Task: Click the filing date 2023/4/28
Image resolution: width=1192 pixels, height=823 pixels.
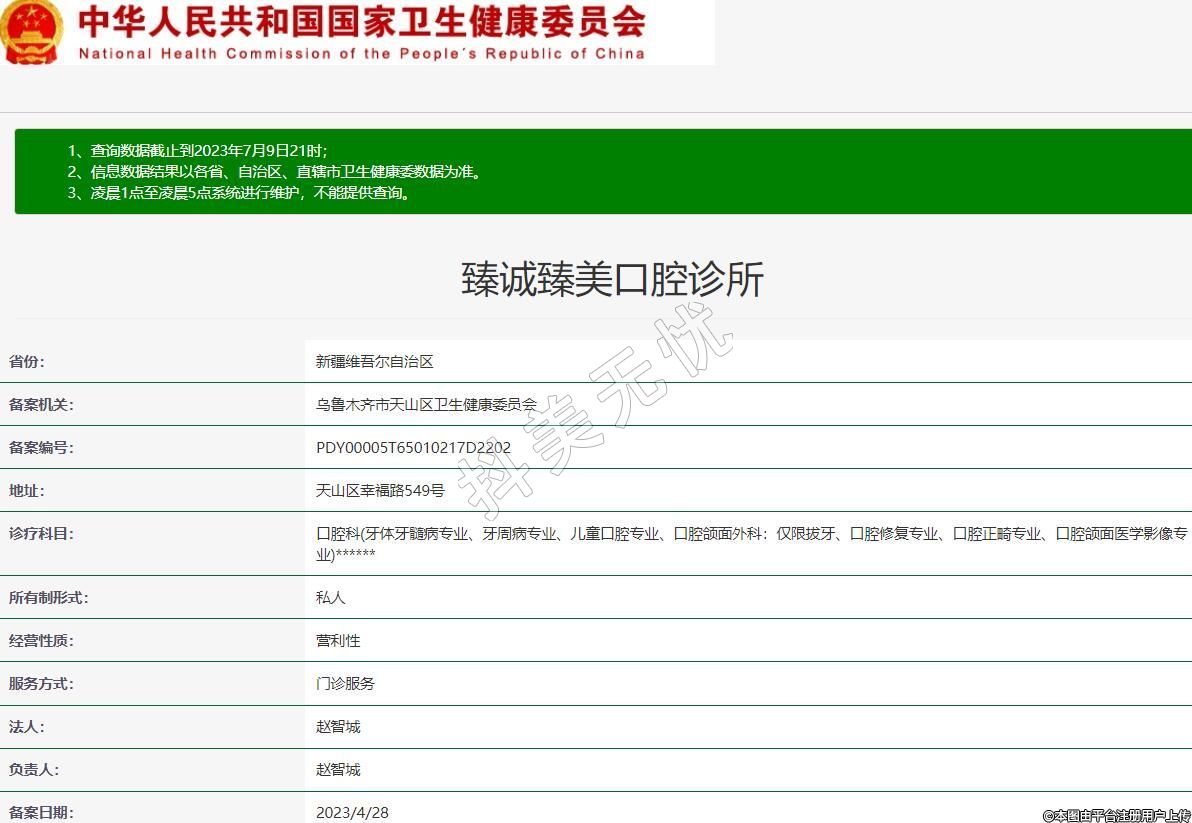Action: (351, 812)
